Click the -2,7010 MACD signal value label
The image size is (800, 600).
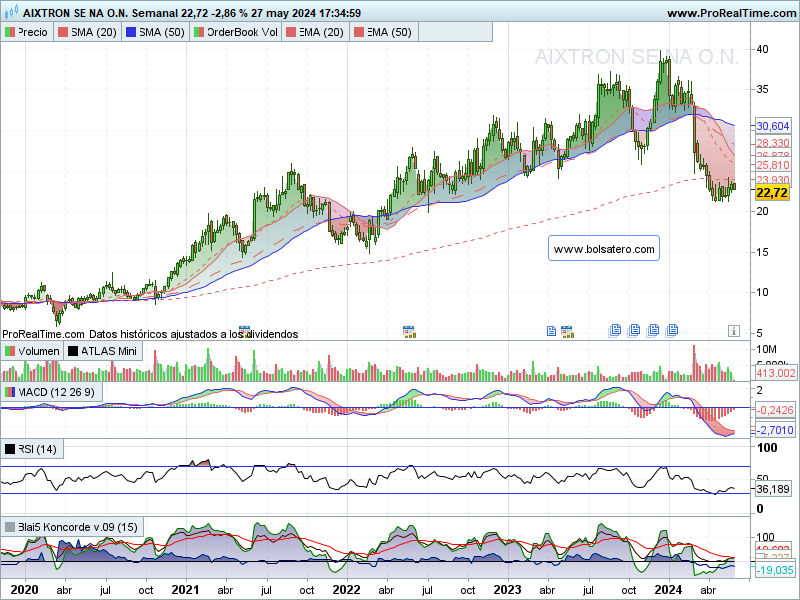coord(774,430)
